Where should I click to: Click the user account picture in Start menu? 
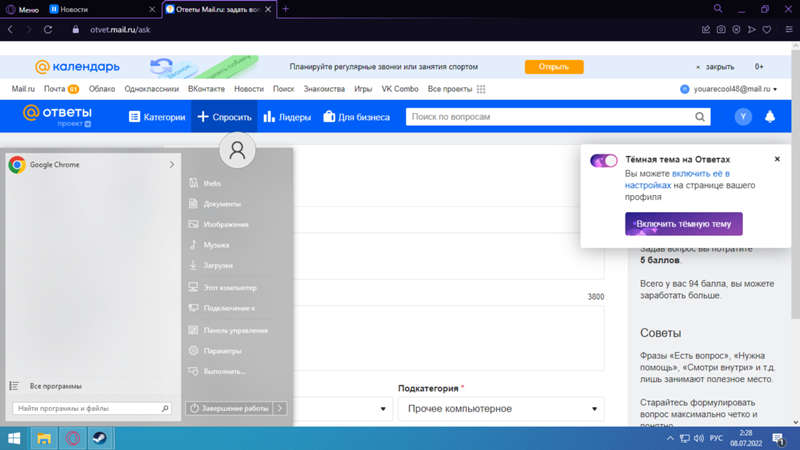237,151
